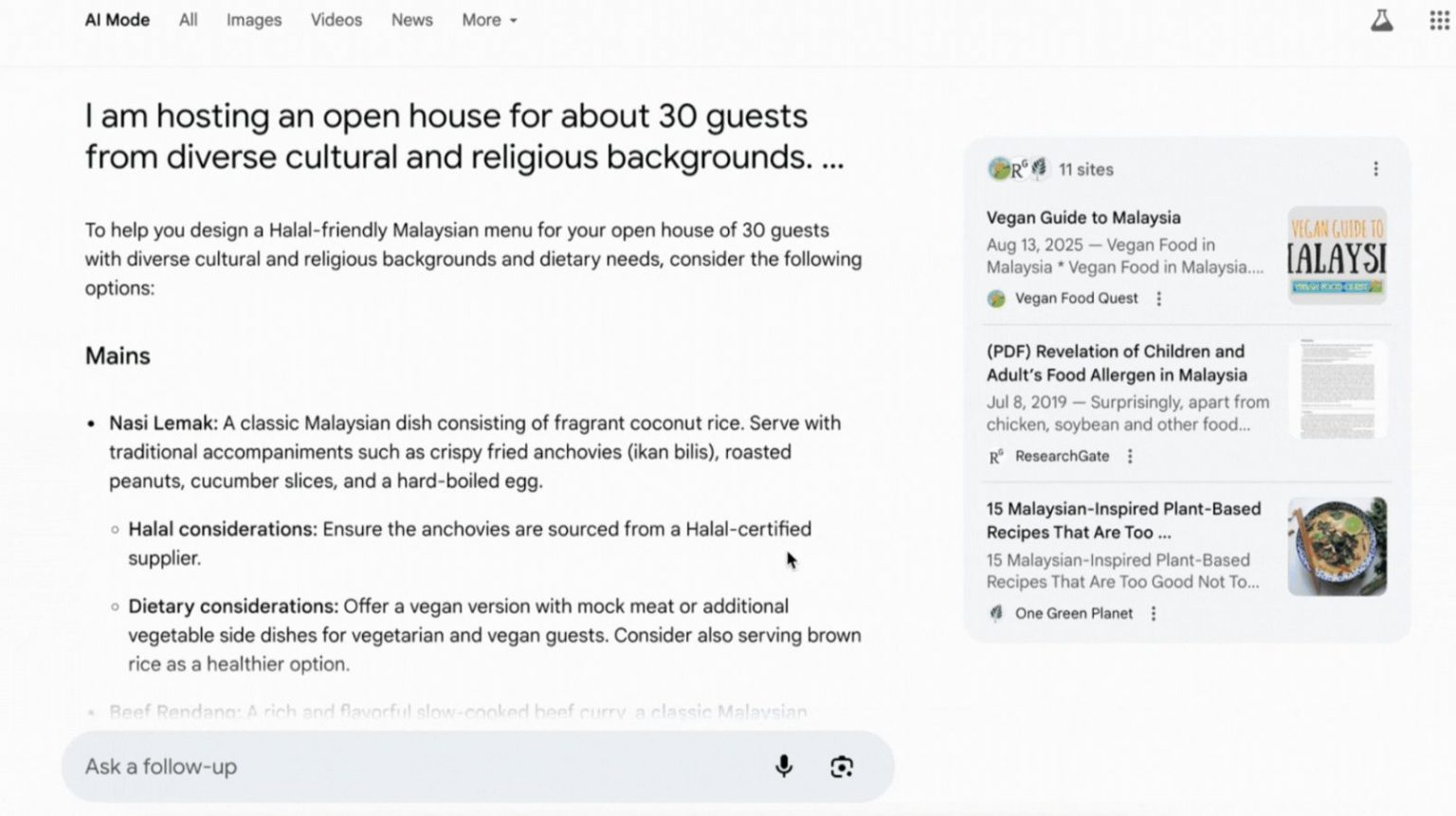1456x816 pixels.
Task: Open options menu for the 11 sites panel
Action: click(1375, 170)
